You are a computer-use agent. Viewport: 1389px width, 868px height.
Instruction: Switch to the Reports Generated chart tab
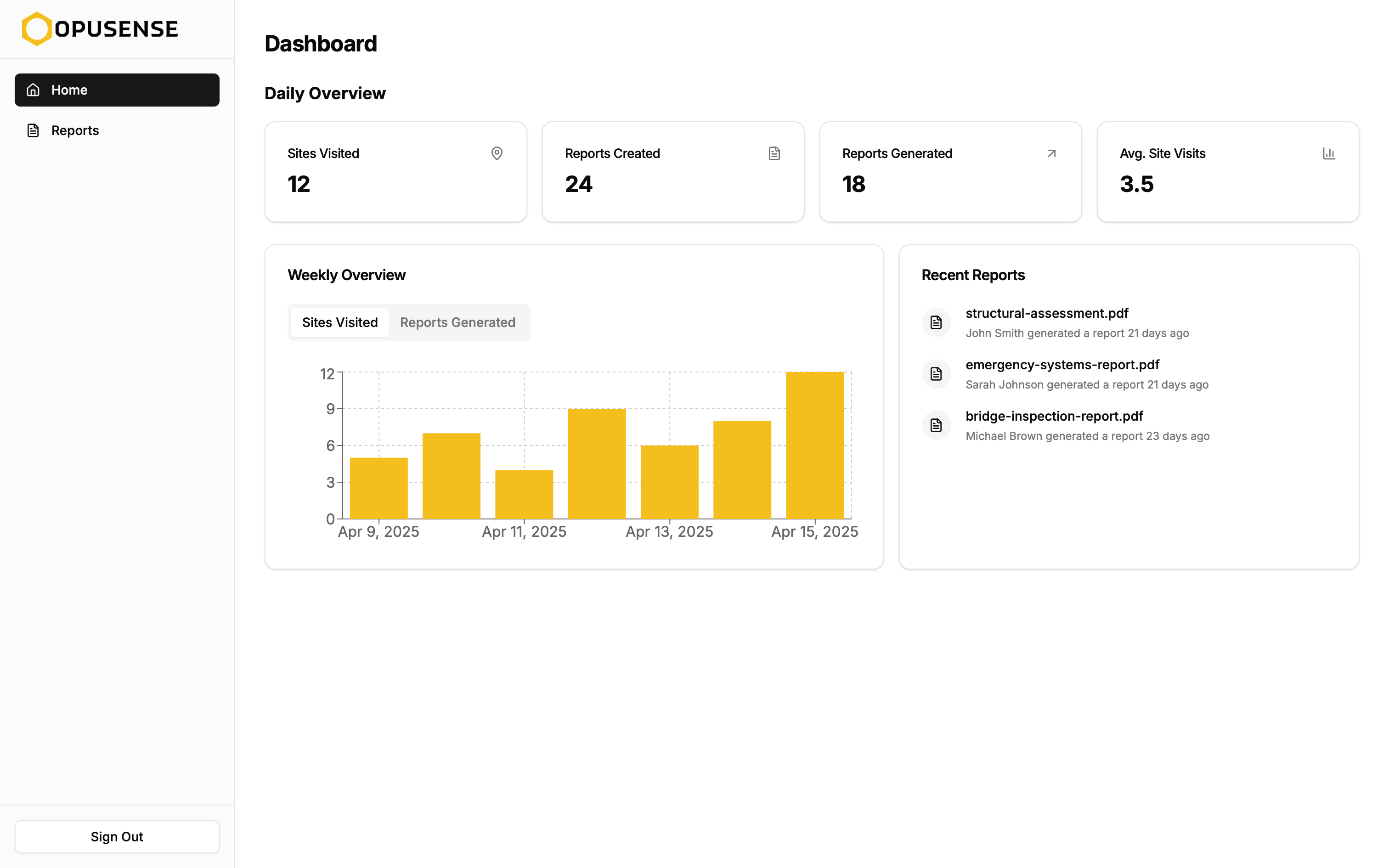(x=457, y=322)
